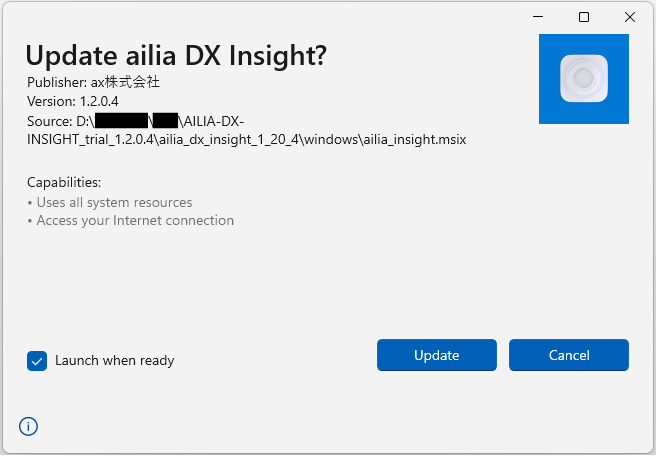Screen dimensions: 657x456
Task: Click the white rounded square inside the logo
Action: pyautogui.click(x=584, y=79)
